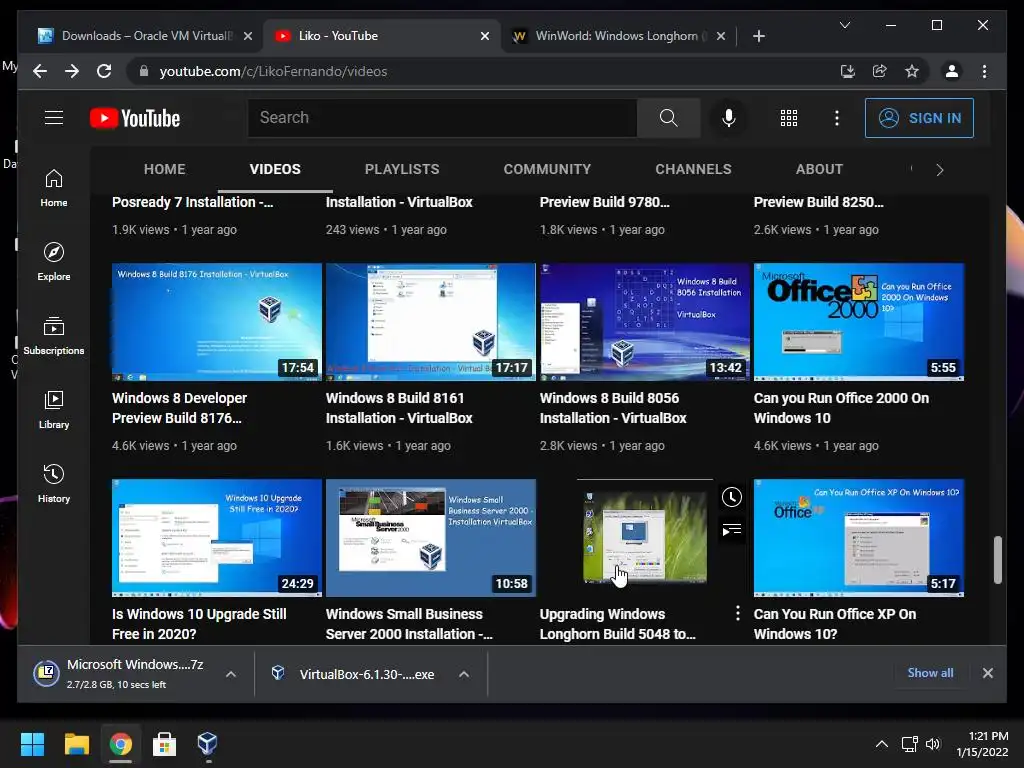Click the SIGN IN button

919,118
